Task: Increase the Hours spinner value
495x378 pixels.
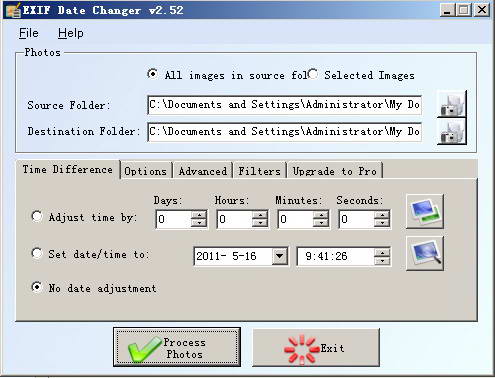Action: (260, 215)
